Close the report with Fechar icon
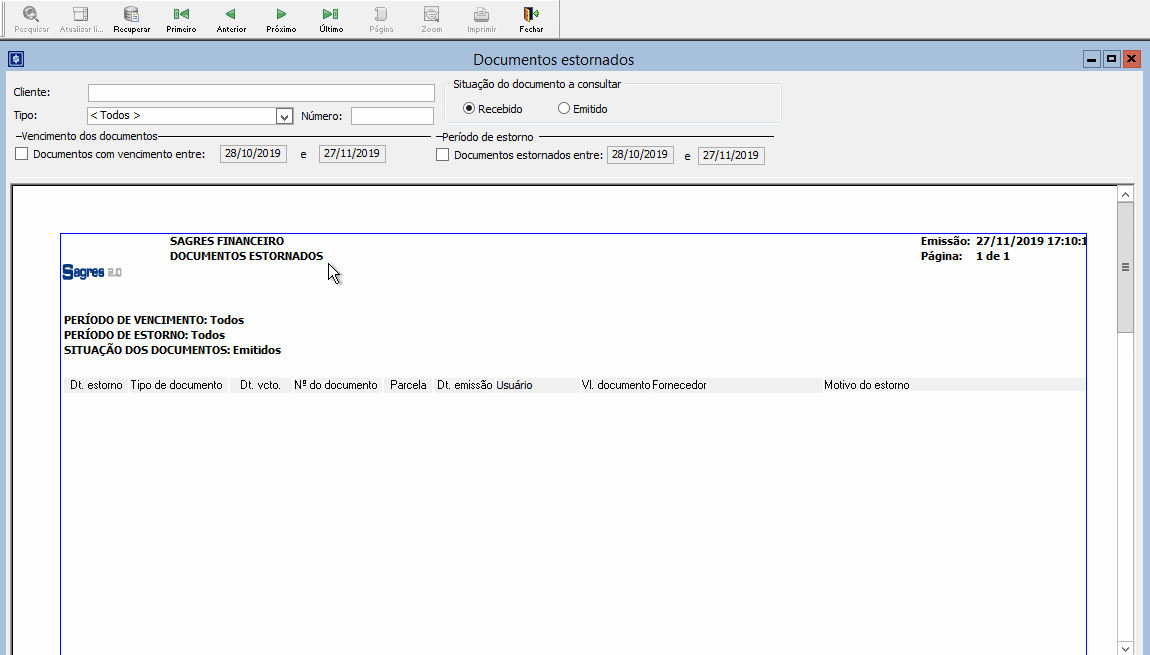Image resolution: width=1150 pixels, height=655 pixels. [x=531, y=15]
